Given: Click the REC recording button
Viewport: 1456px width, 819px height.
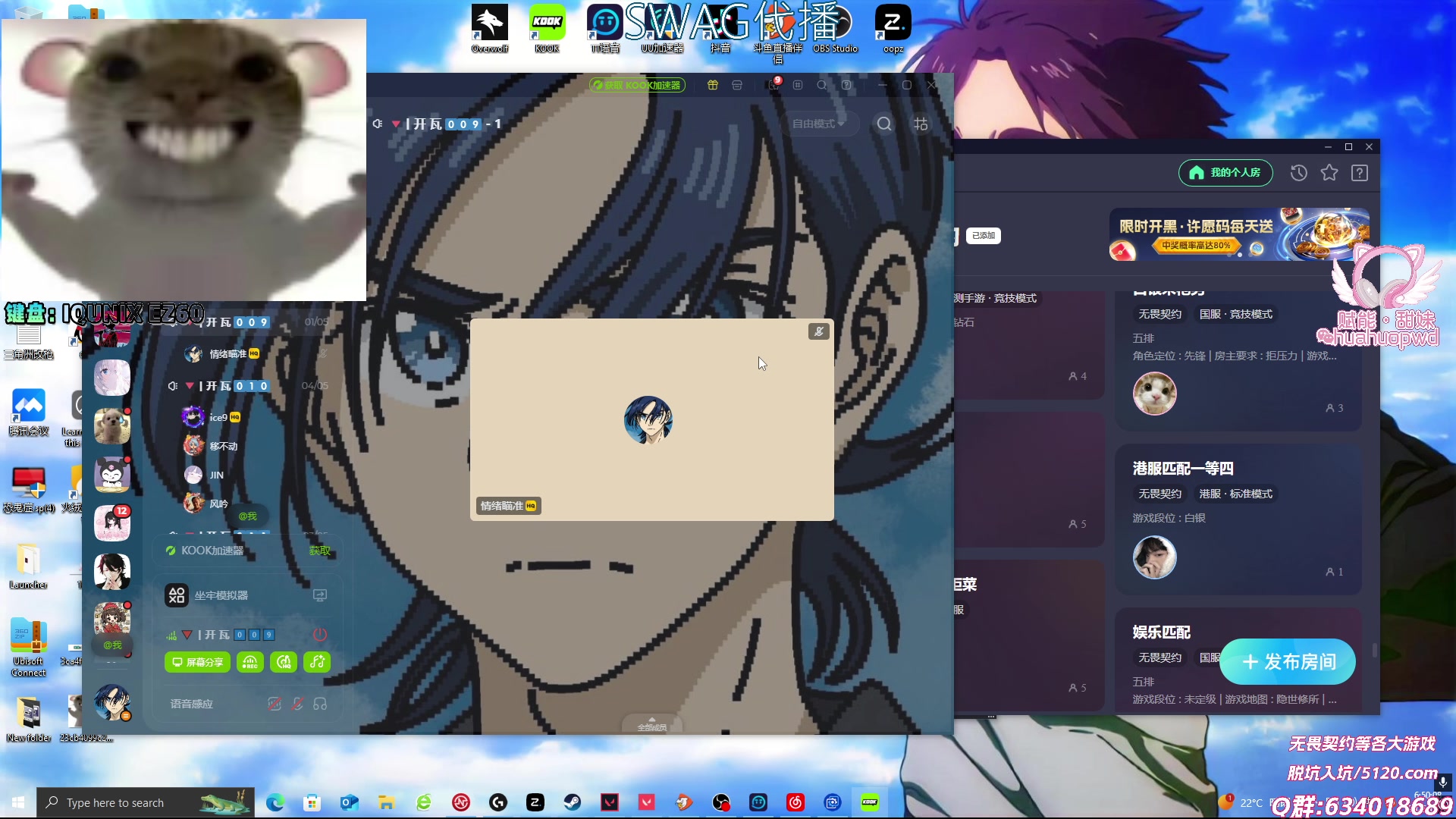Looking at the screenshot, I should (250, 662).
